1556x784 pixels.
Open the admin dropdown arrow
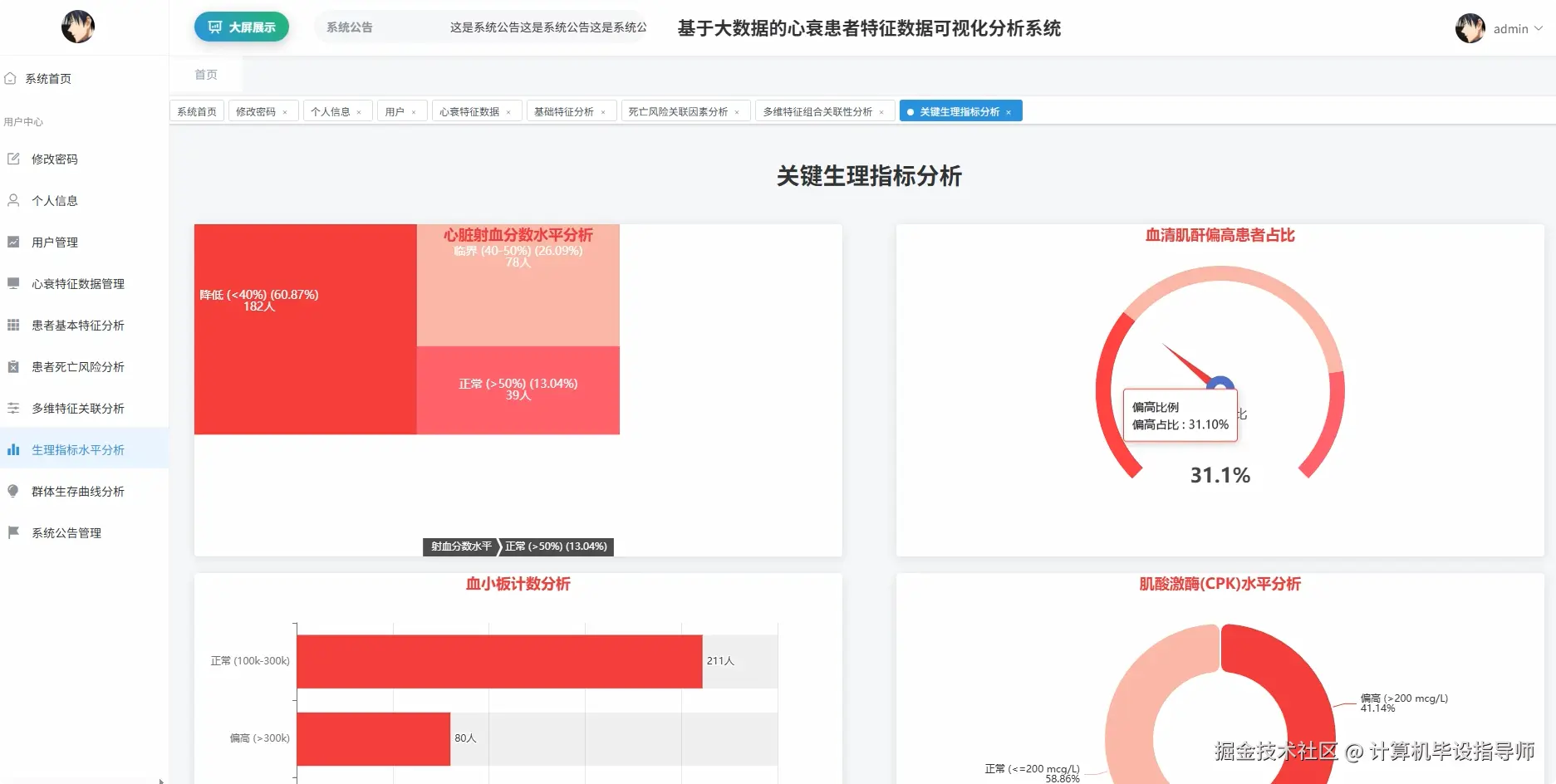[1539, 28]
